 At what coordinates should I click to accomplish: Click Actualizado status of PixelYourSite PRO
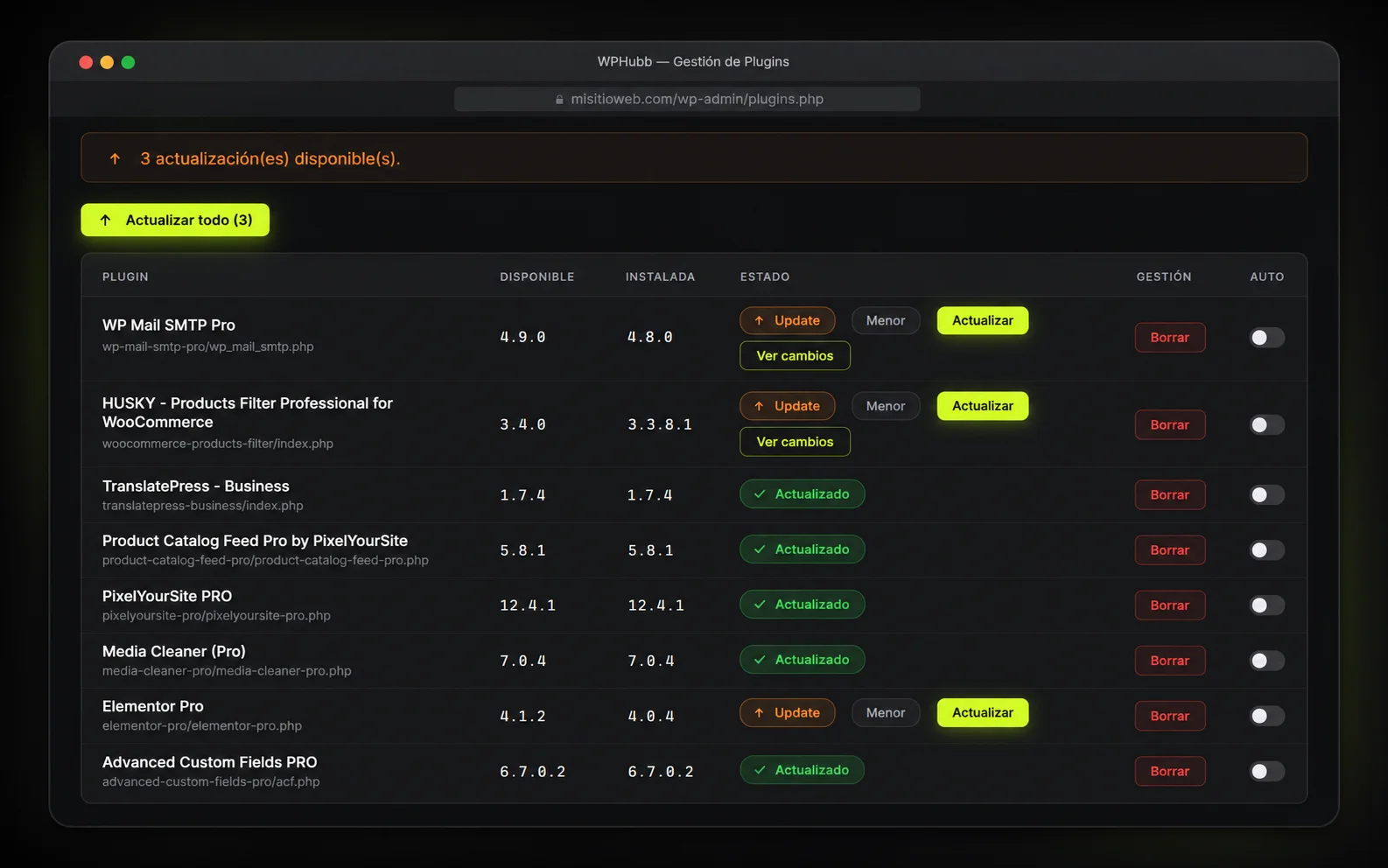point(803,605)
